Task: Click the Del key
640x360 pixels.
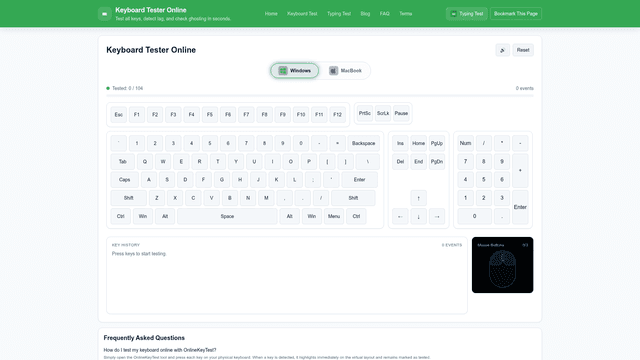Action: 400,162
